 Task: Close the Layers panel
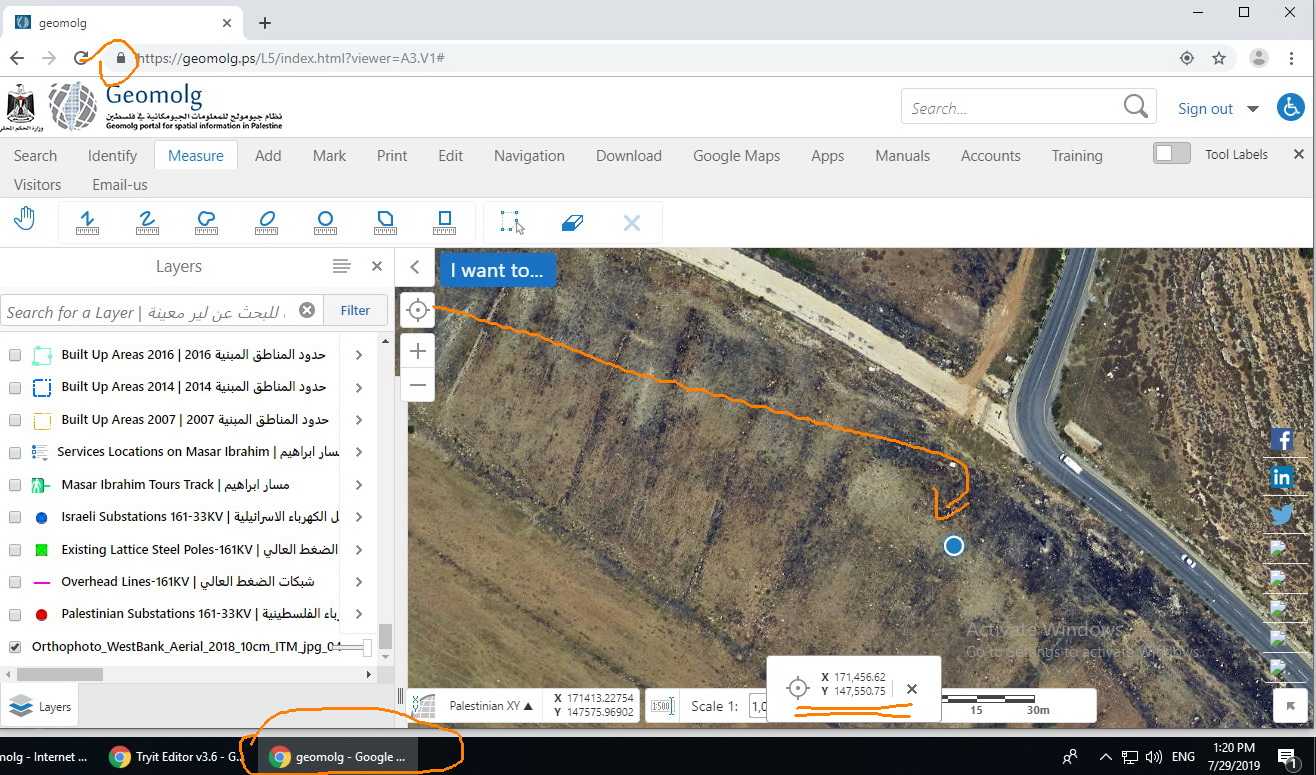coord(377,266)
